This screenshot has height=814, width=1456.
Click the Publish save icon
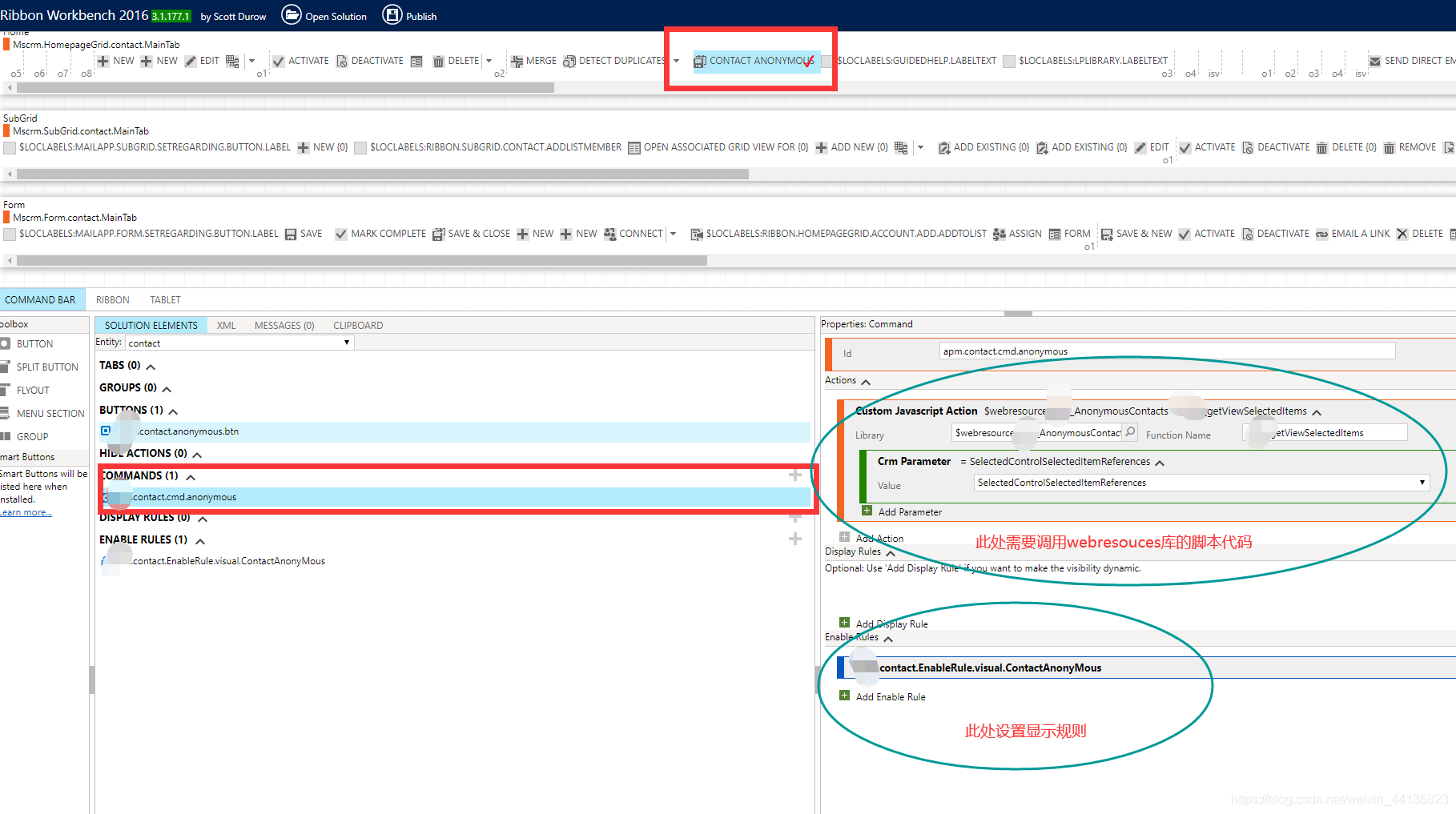(x=392, y=14)
